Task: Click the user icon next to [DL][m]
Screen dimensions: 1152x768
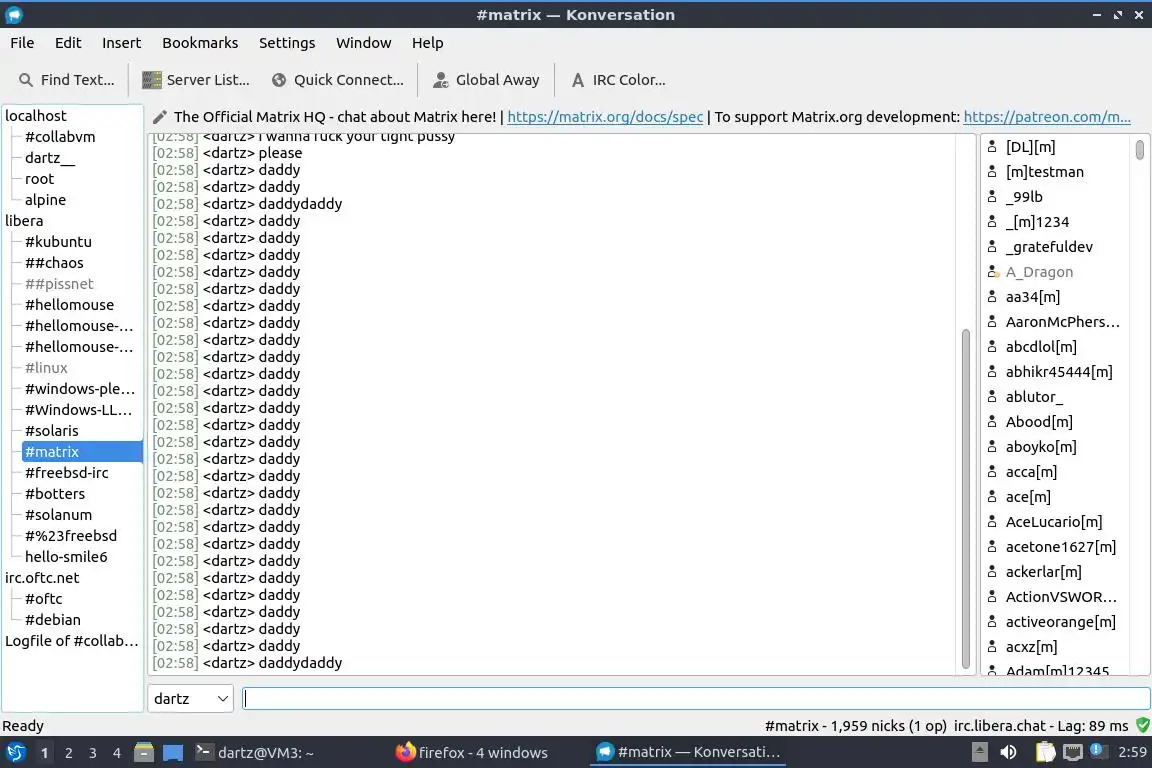Action: 993,147
